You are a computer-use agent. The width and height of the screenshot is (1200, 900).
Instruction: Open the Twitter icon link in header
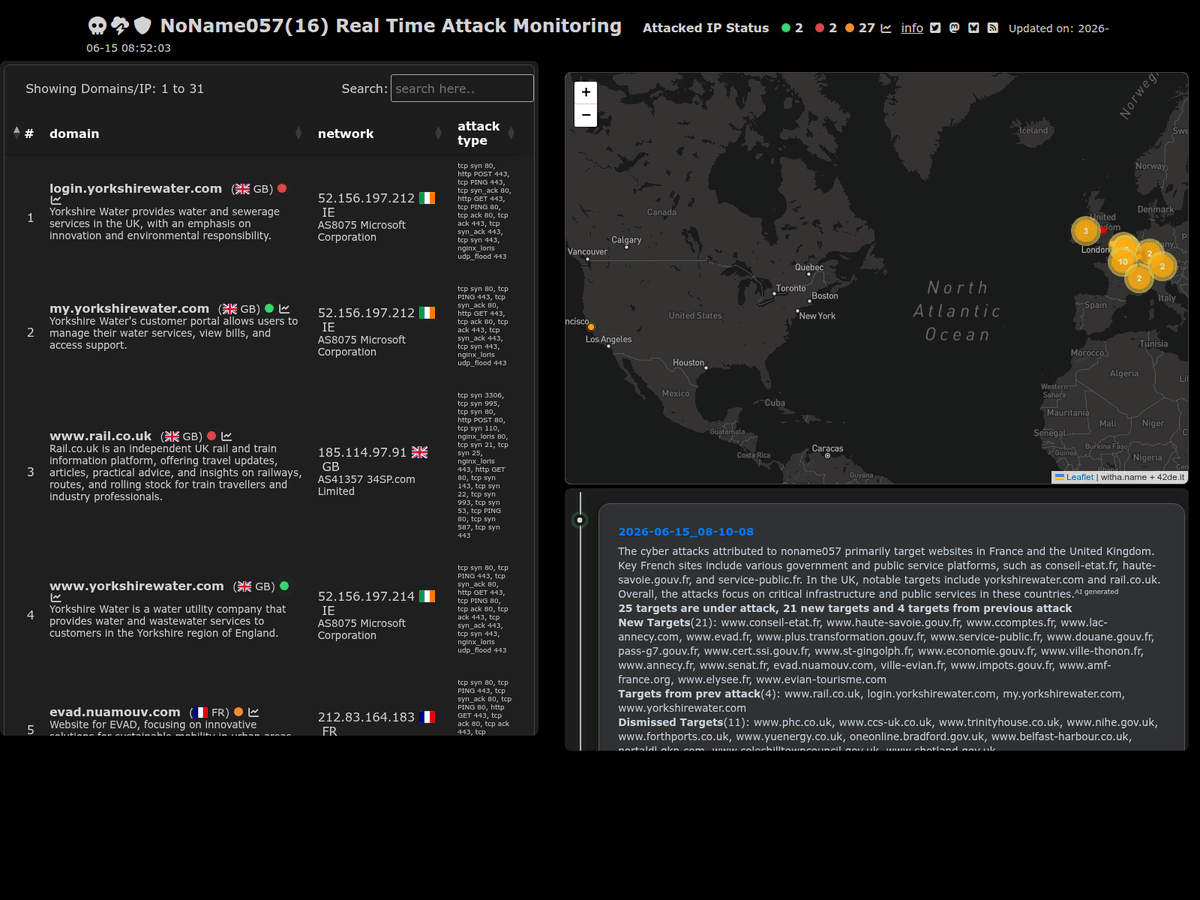(935, 28)
